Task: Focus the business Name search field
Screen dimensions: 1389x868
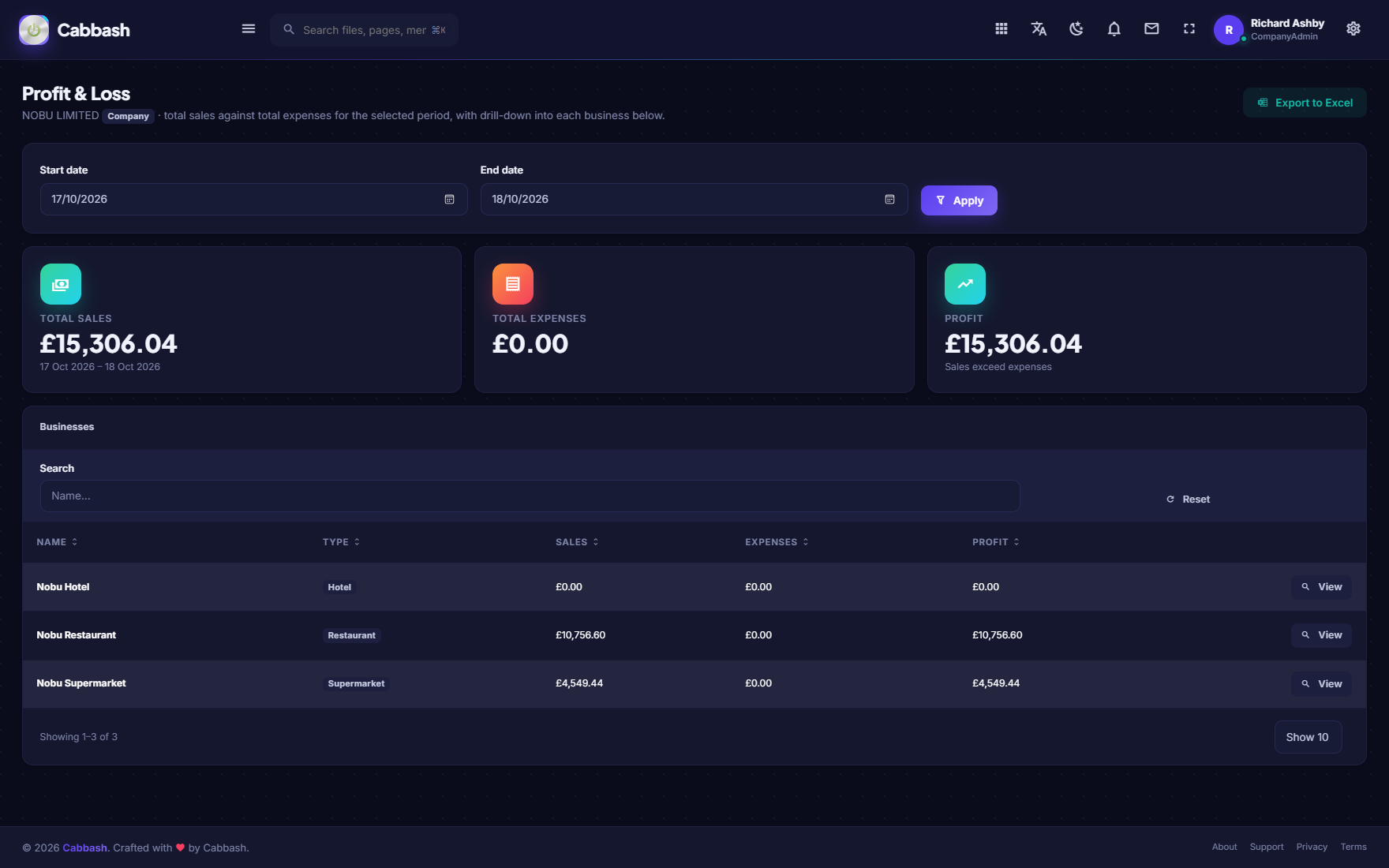Action: point(530,496)
